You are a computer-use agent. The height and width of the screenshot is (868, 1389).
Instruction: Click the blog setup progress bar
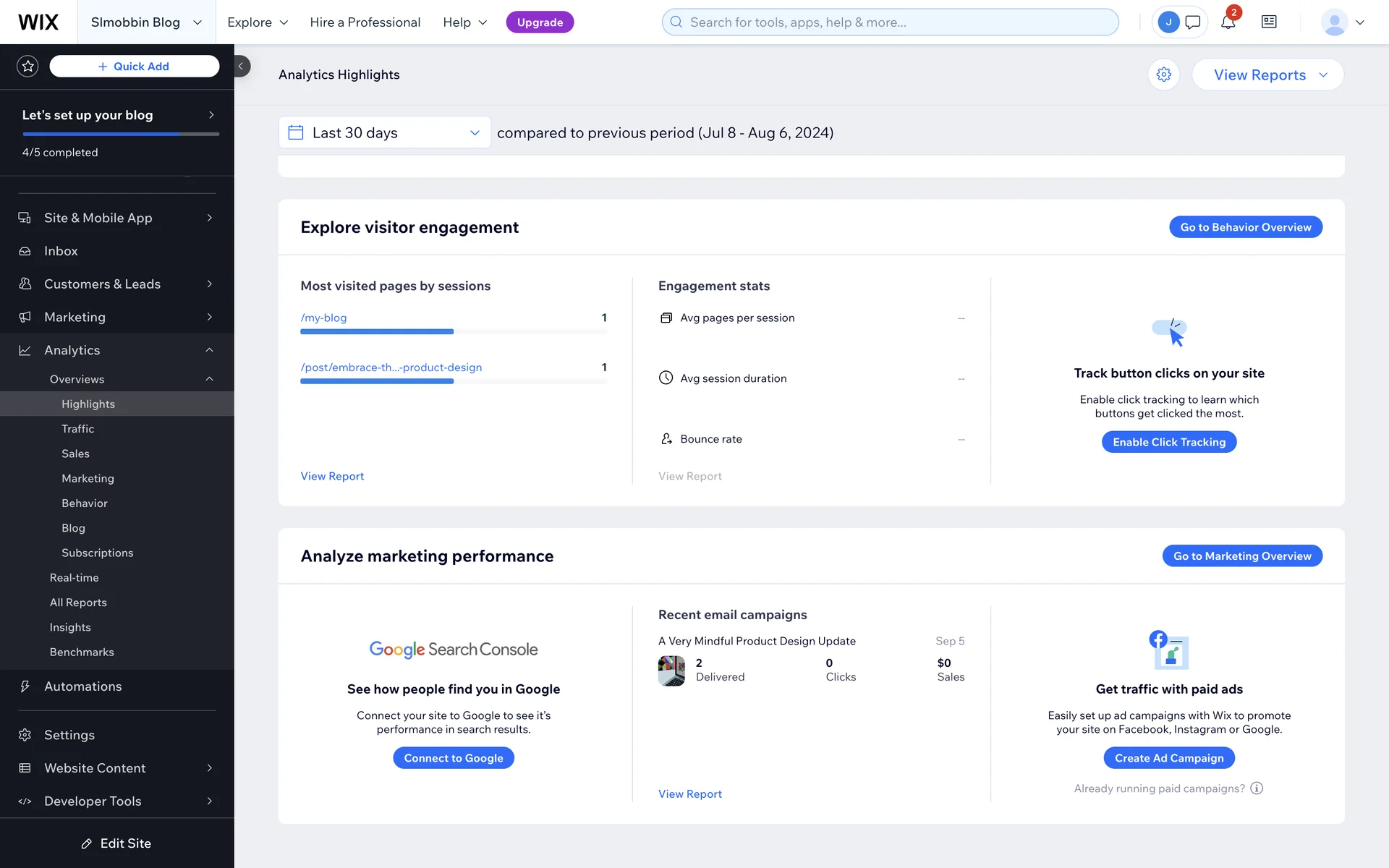[x=120, y=134]
